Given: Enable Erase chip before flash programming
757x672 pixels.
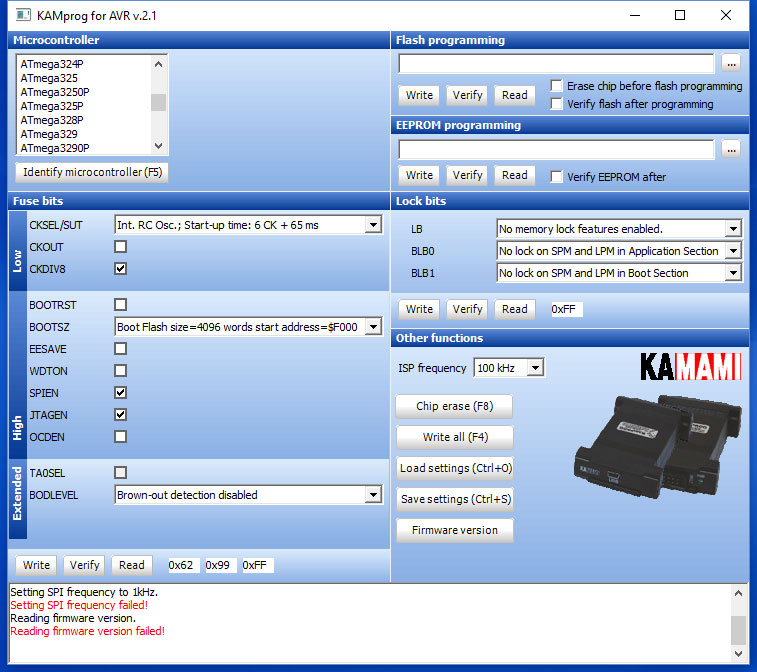Looking at the screenshot, I should (557, 86).
